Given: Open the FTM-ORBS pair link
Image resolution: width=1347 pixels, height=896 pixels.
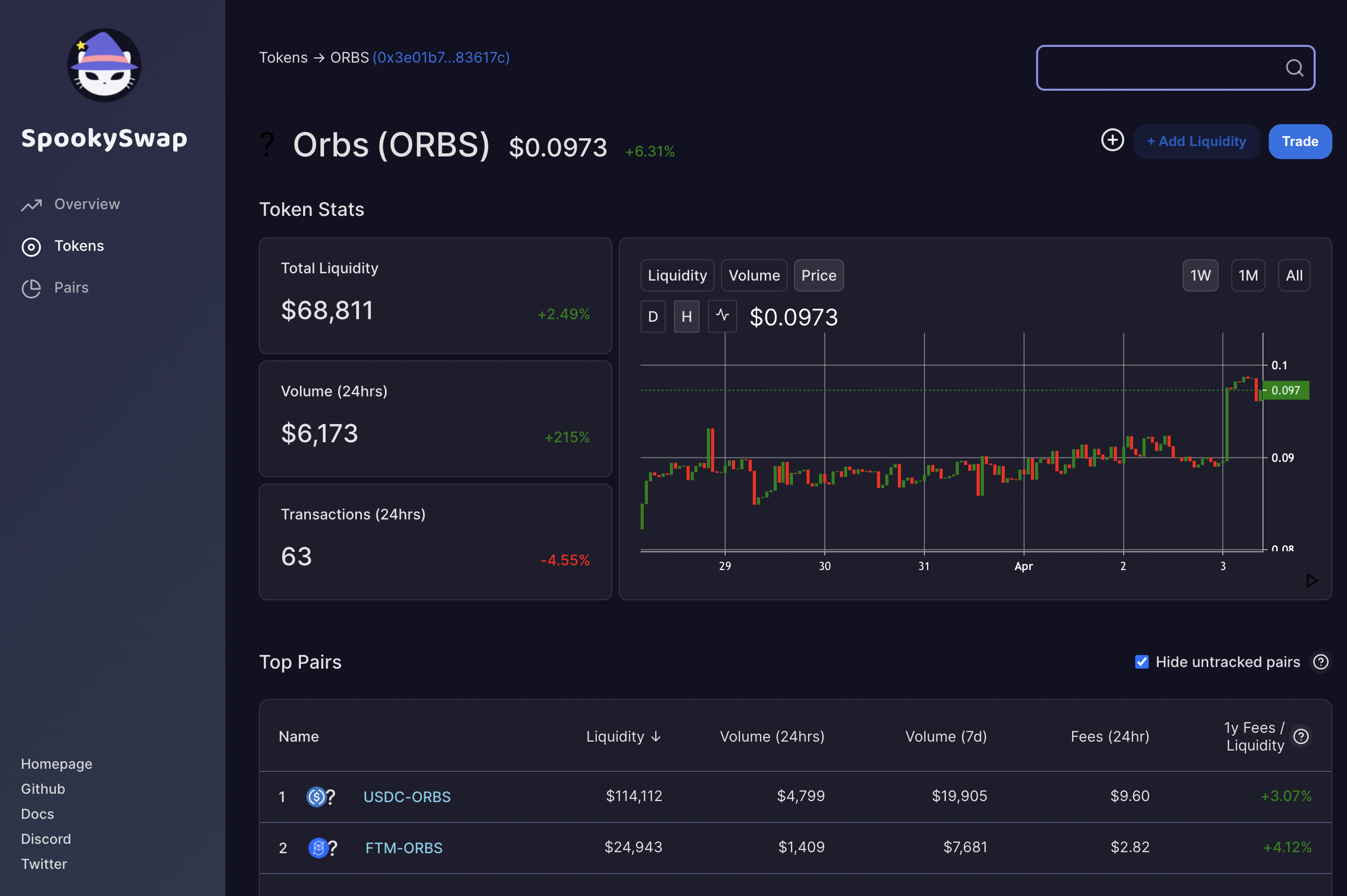Looking at the screenshot, I should [x=403, y=847].
